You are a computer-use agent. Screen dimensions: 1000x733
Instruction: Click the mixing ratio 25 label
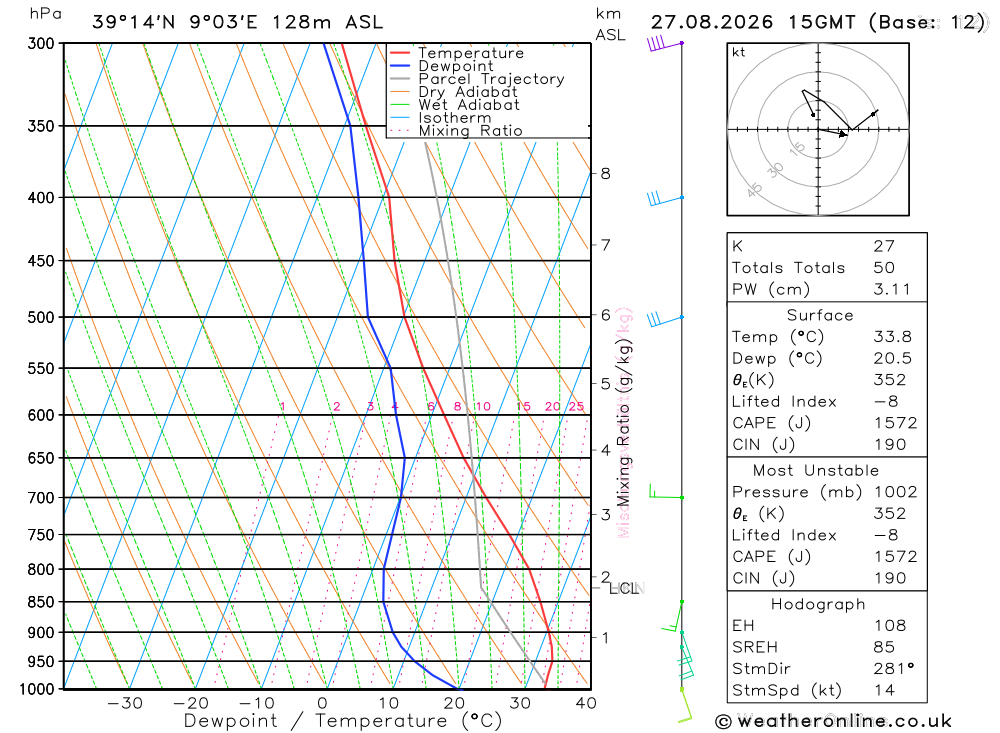click(577, 406)
